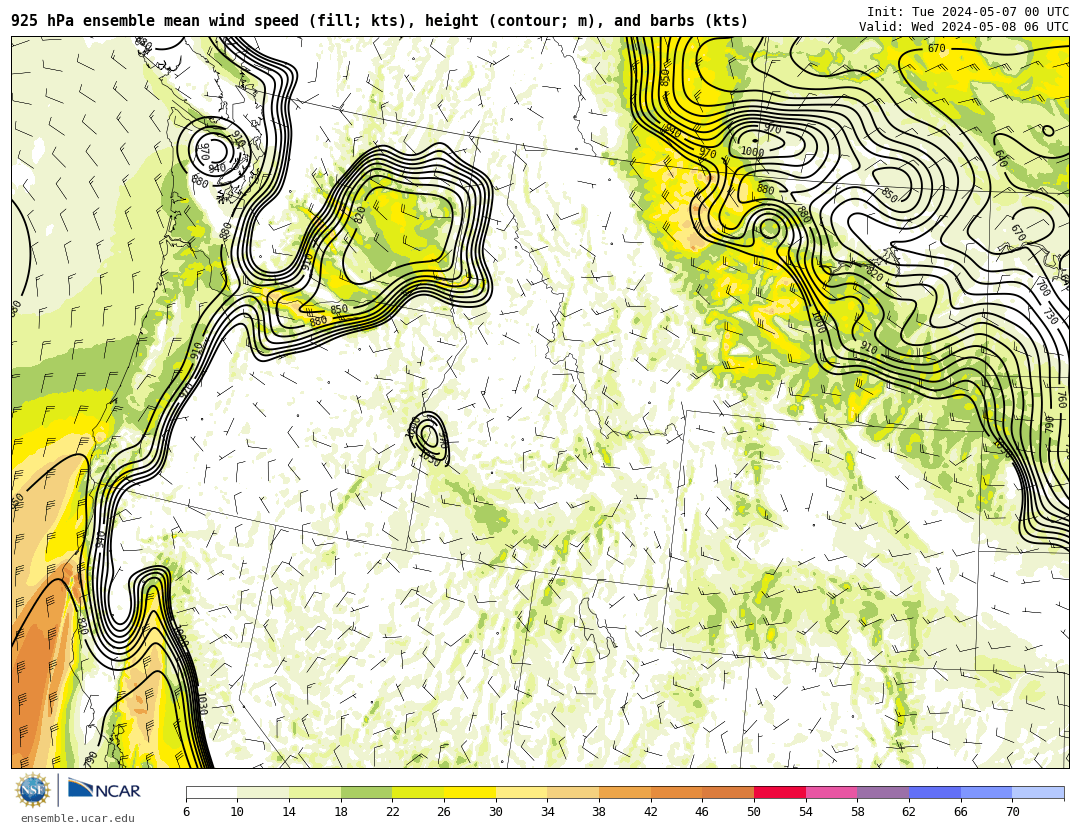Pick the red 50–54 kts swatch

click(x=780, y=792)
